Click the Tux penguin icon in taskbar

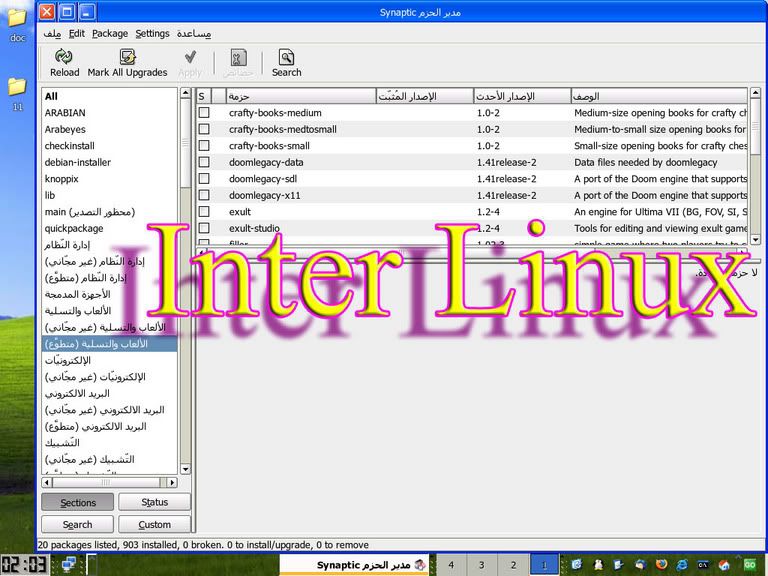click(598, 565)
